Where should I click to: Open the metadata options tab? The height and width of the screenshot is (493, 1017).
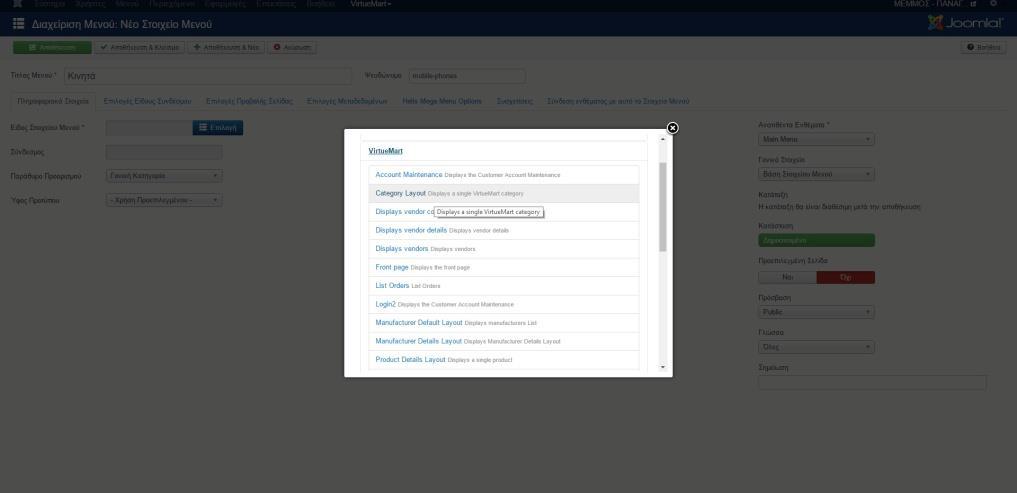(x=347, y=101)
